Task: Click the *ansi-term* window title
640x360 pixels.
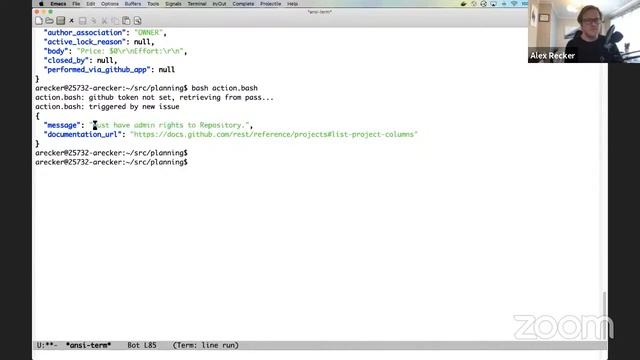Action: [x=320, y=12]
